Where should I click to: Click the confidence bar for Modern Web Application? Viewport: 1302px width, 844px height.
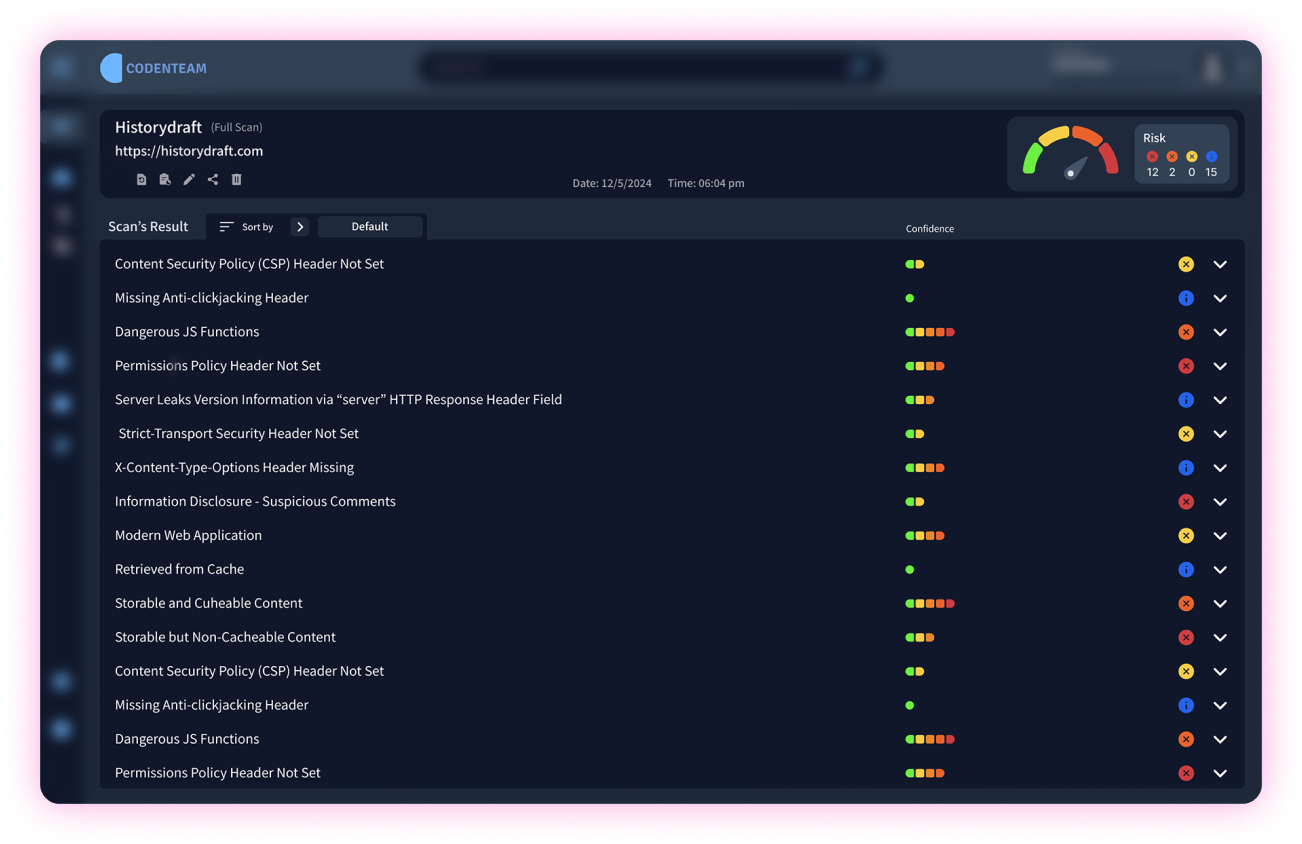tap(925, 536)
